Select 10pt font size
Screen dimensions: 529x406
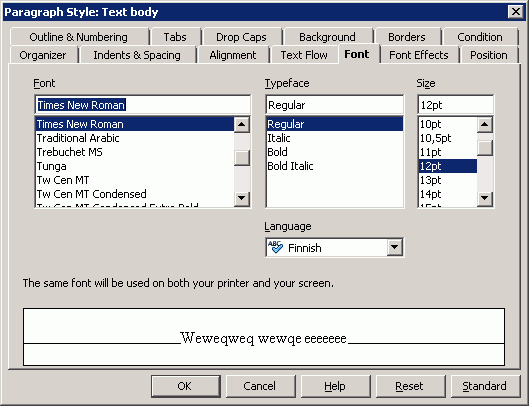pyautogui.click(x=448, y=124)
